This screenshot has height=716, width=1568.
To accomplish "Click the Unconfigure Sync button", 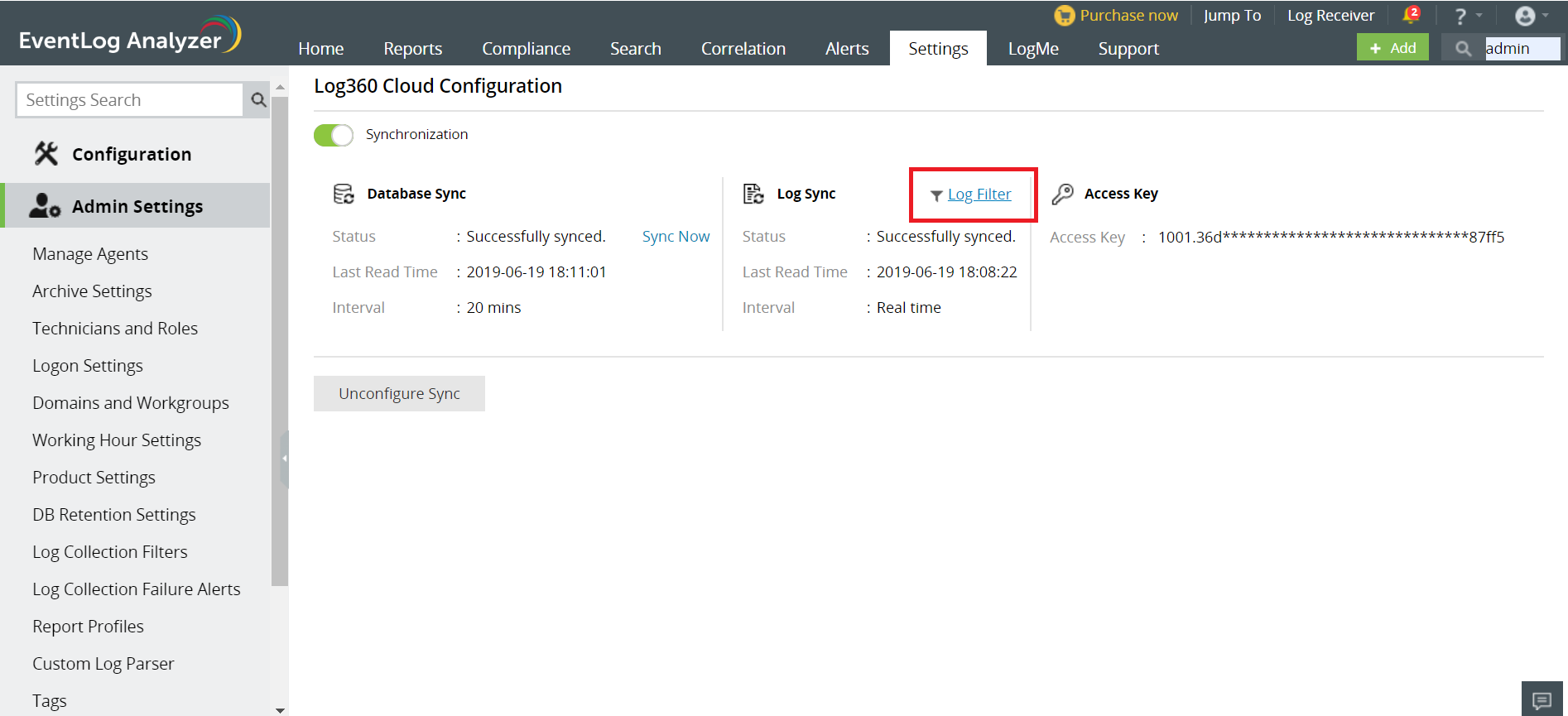I will pos(399,394).
